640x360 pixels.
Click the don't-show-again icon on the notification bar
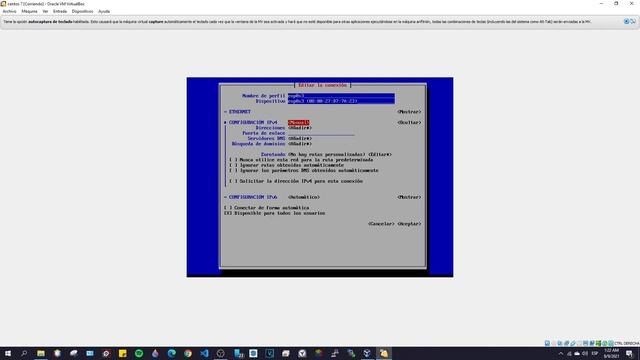633,21
